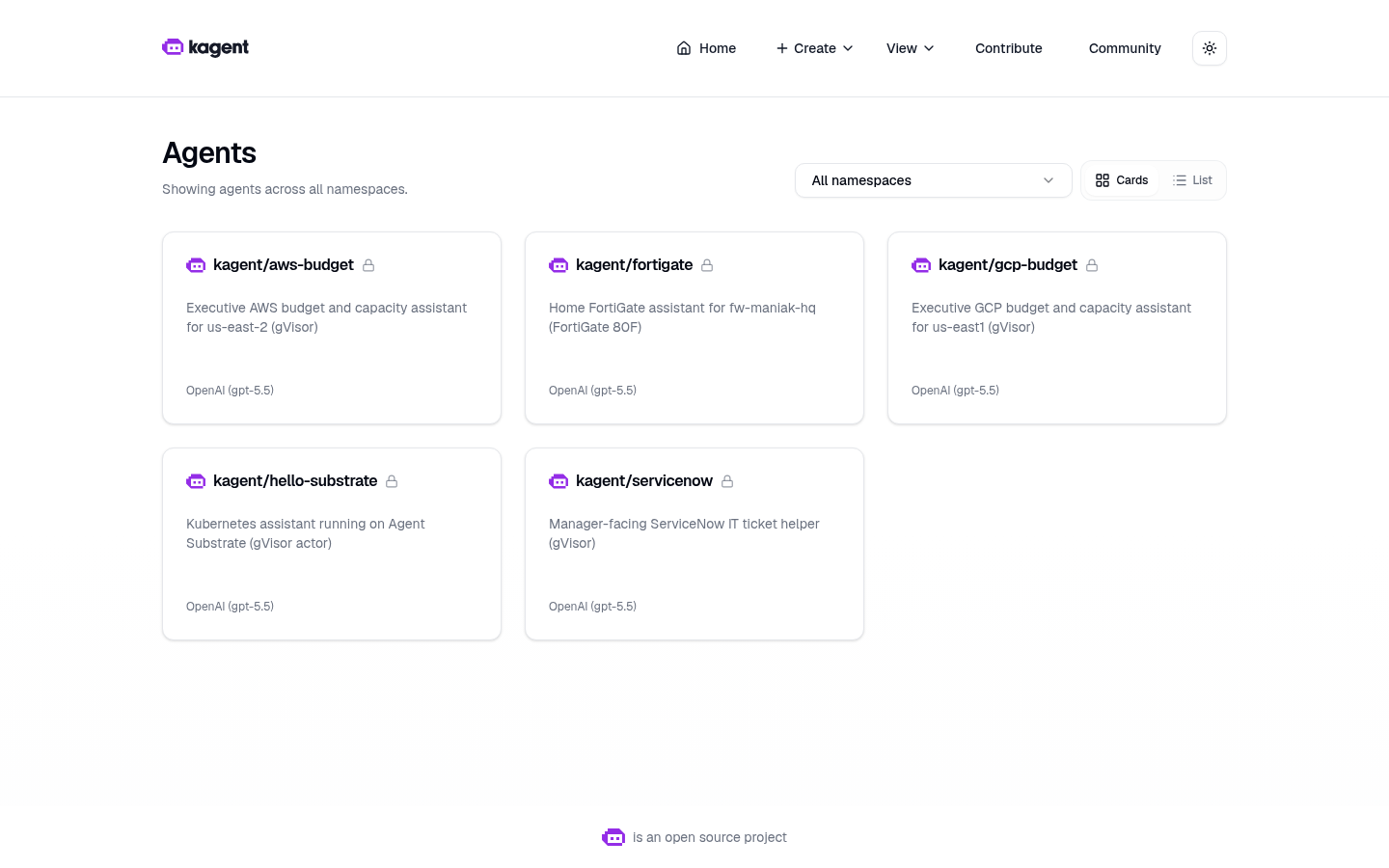Click the robot icon on gcp-budget card
Viewport: 1389px width, 868px height.
pos(921,265)
